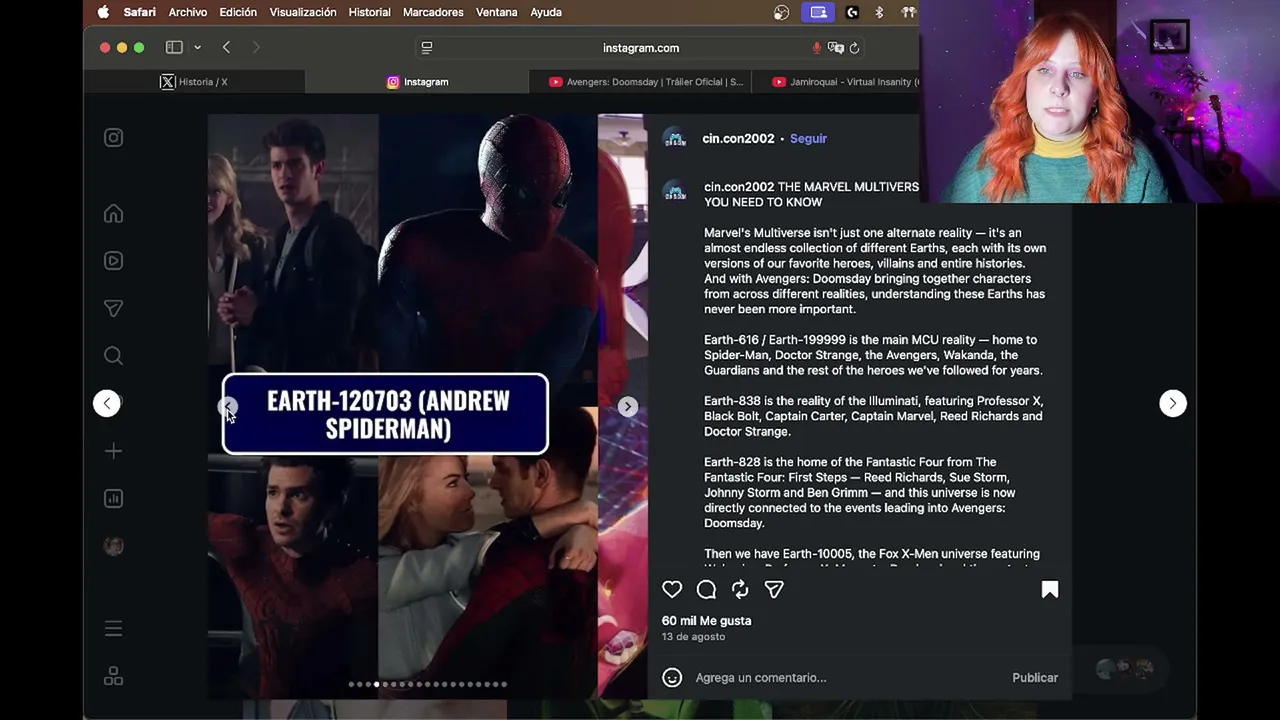Viewport: 1280px width, 720px height.
Task: Open the AirPods menu bar icon
Action: tap(908, 12)
